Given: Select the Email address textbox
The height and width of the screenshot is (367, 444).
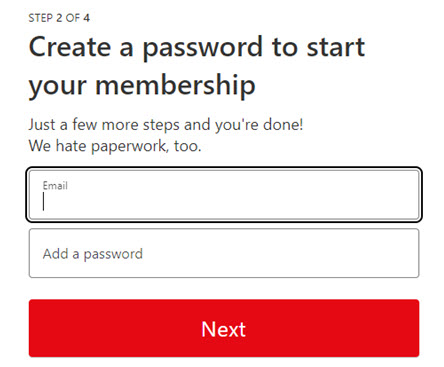Looking at the screenshot, I should click(x=224, y=195).
